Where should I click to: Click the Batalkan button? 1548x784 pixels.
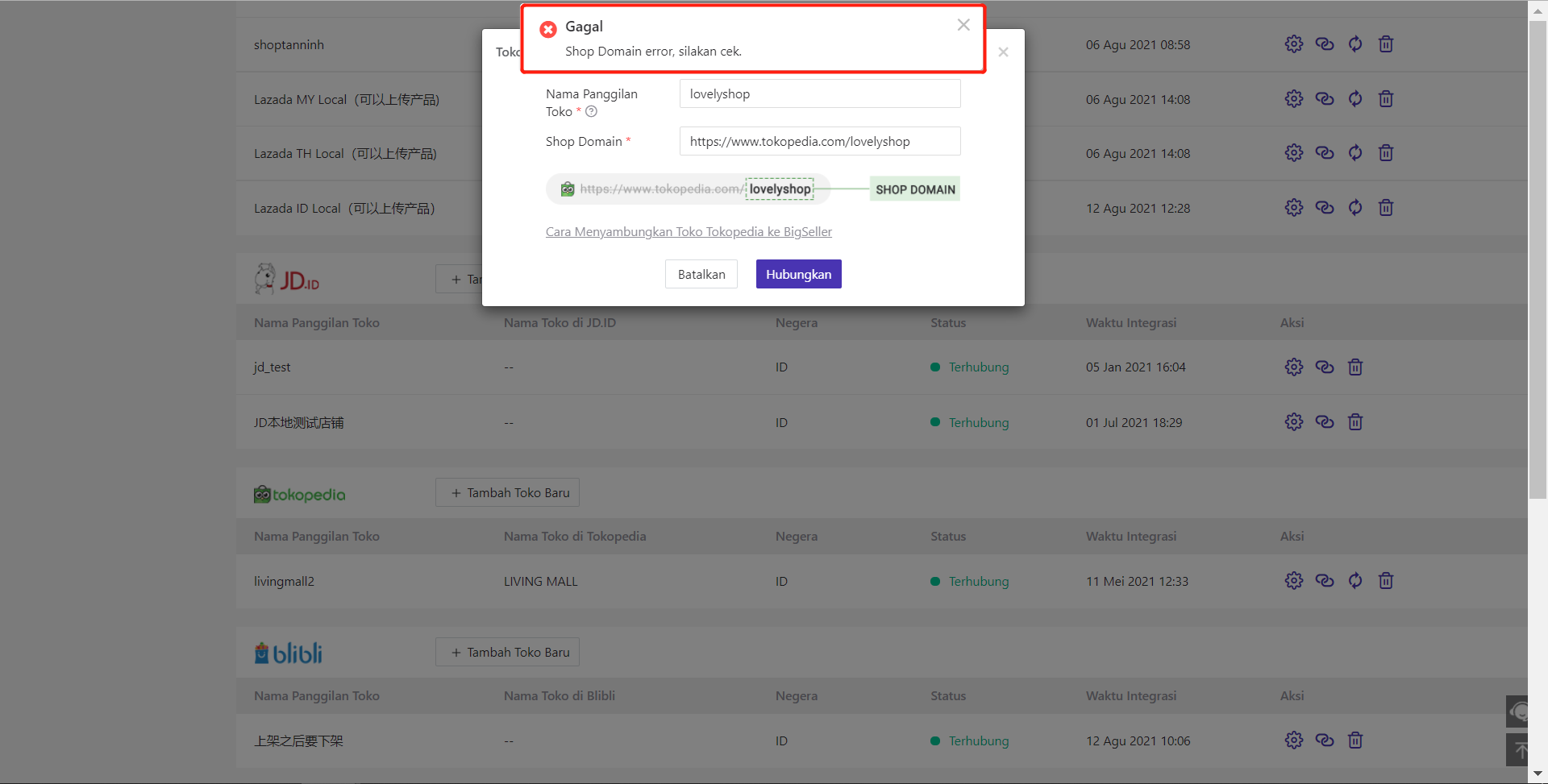(701, 274)
